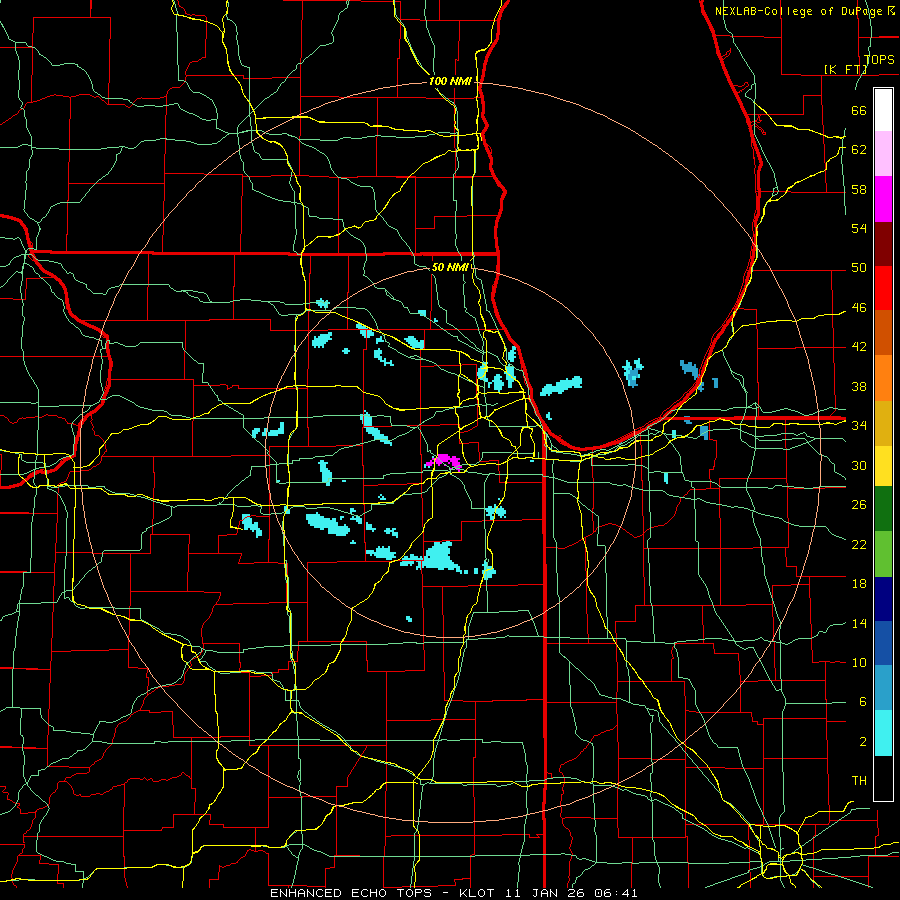Click legend value '18'
The width and height of the screenshot is (900, 900).
pyautogui.click(x=859, y=584)
